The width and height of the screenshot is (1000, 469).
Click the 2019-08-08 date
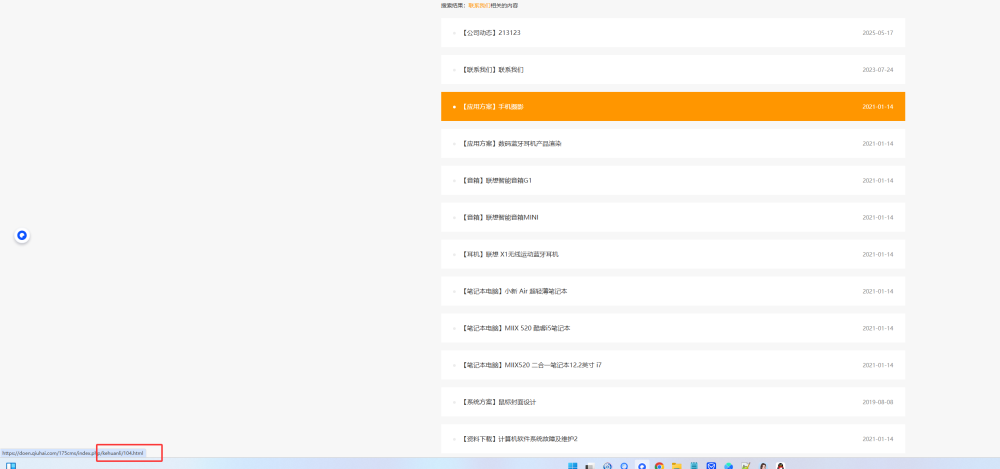tap(878, 402)
